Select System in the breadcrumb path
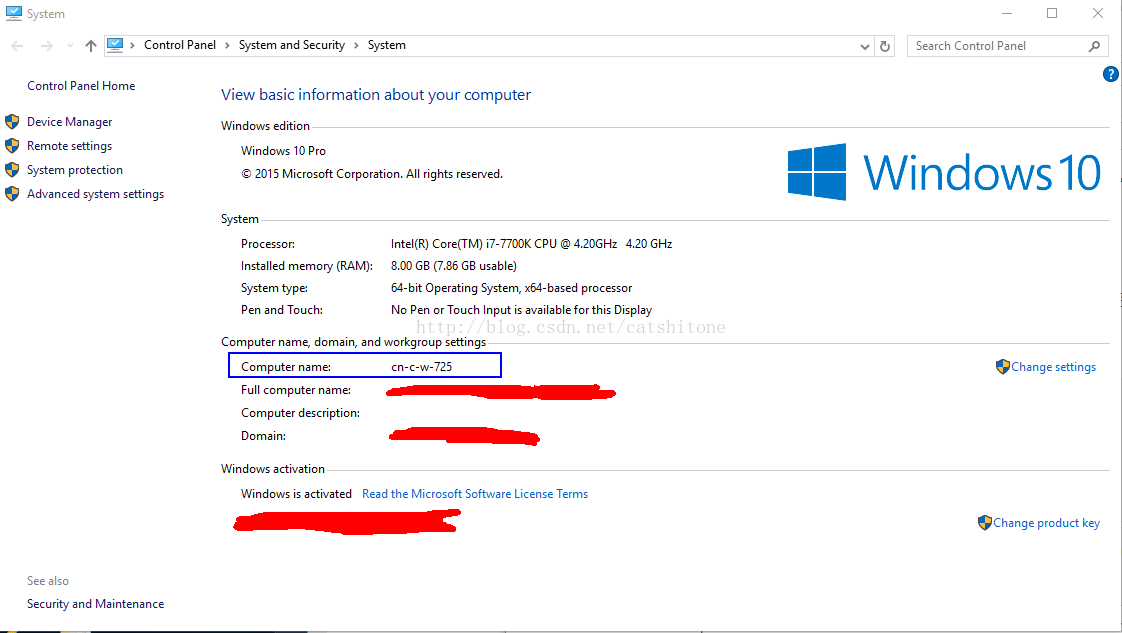Viewport: 1122px width, 633px height. click(x=386, y=45)
